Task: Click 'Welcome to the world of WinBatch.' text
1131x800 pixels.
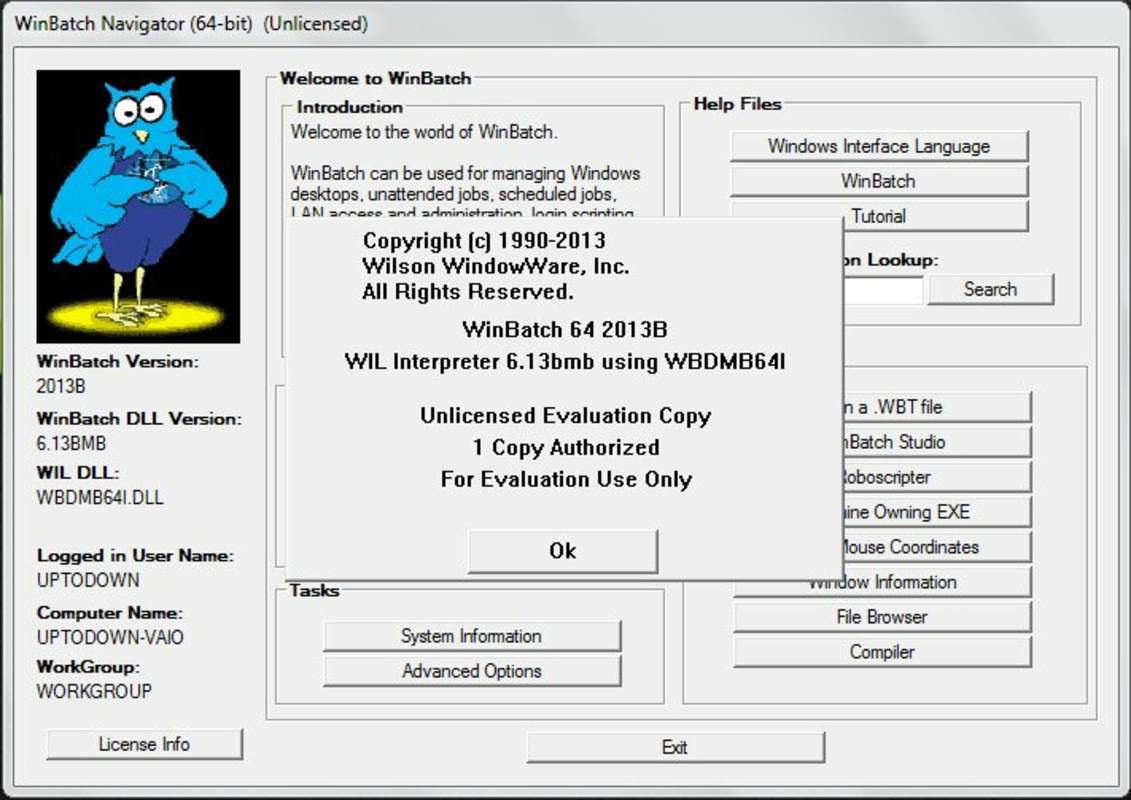Action: coord(424,132)
